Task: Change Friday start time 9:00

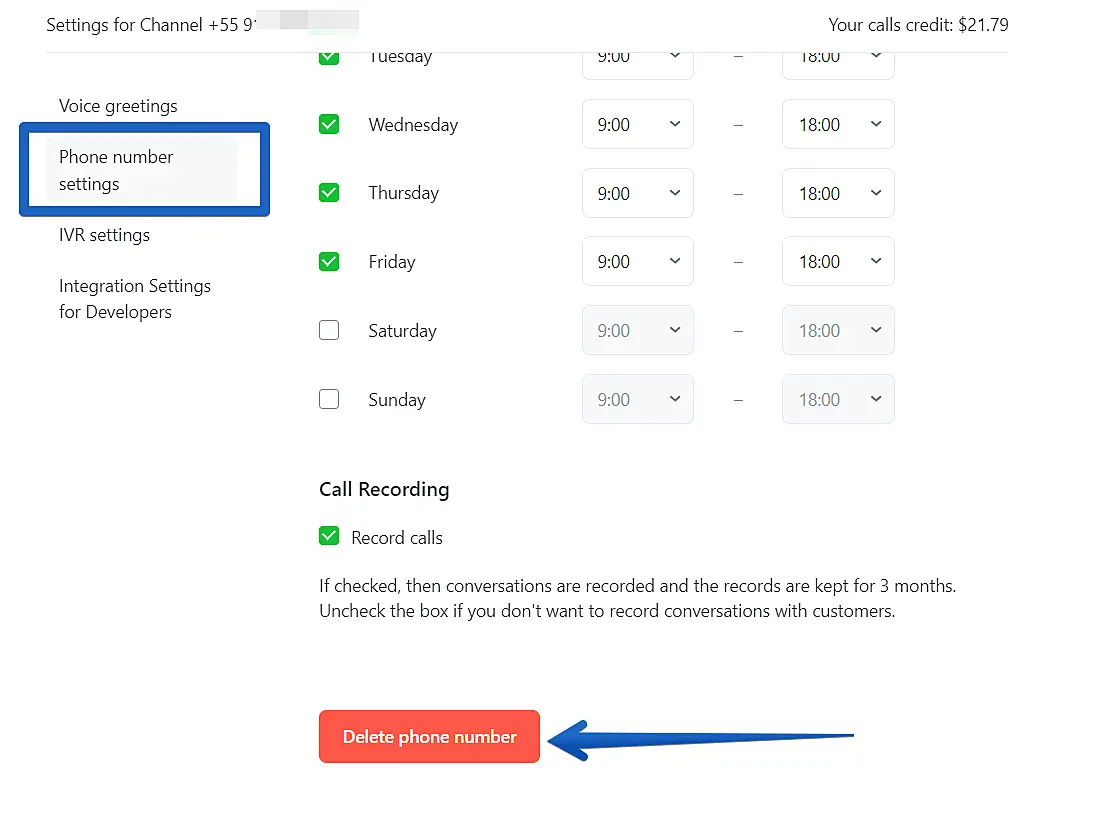Action: 638,262
